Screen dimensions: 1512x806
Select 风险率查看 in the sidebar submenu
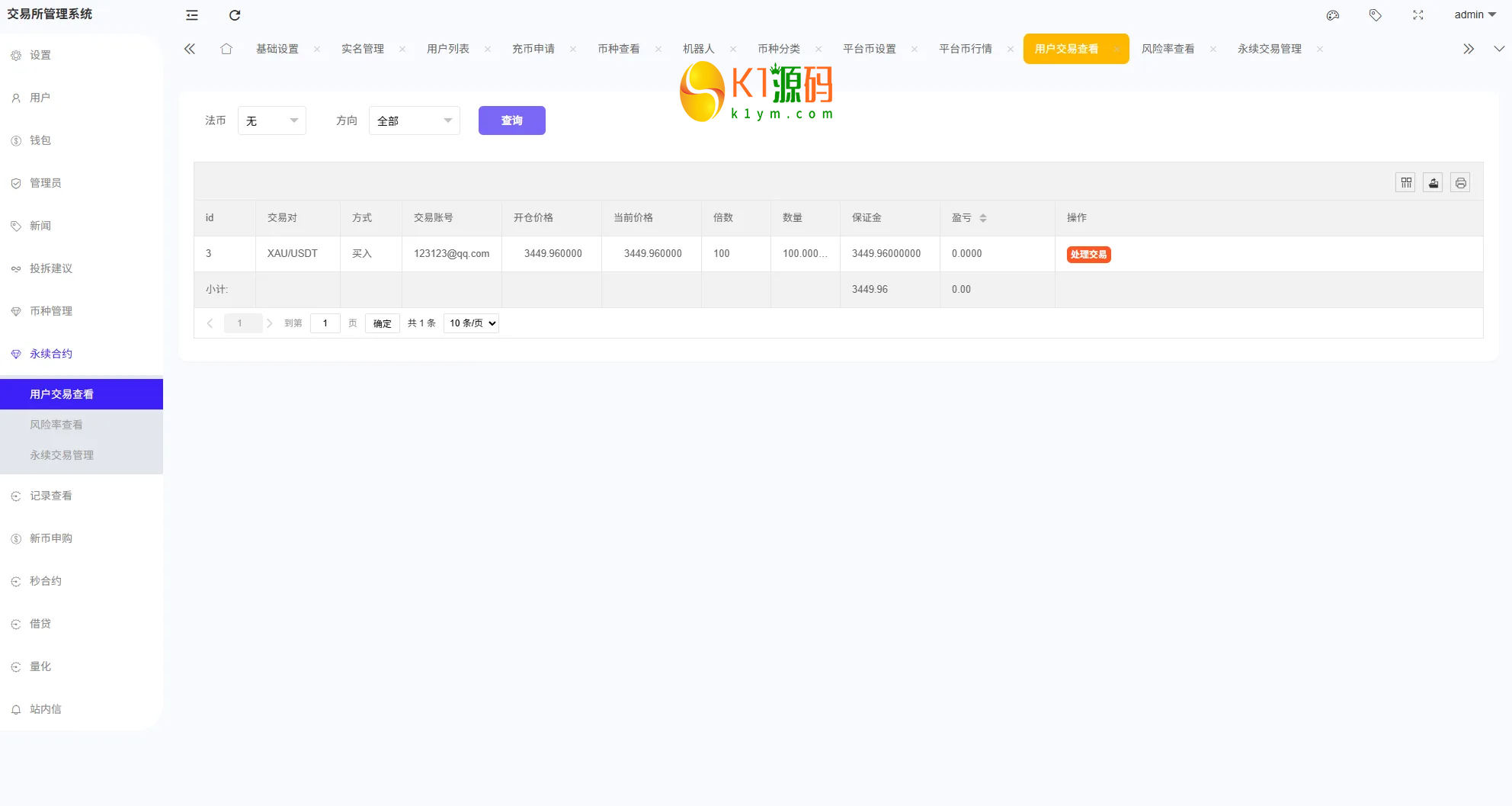pos(82,425)
